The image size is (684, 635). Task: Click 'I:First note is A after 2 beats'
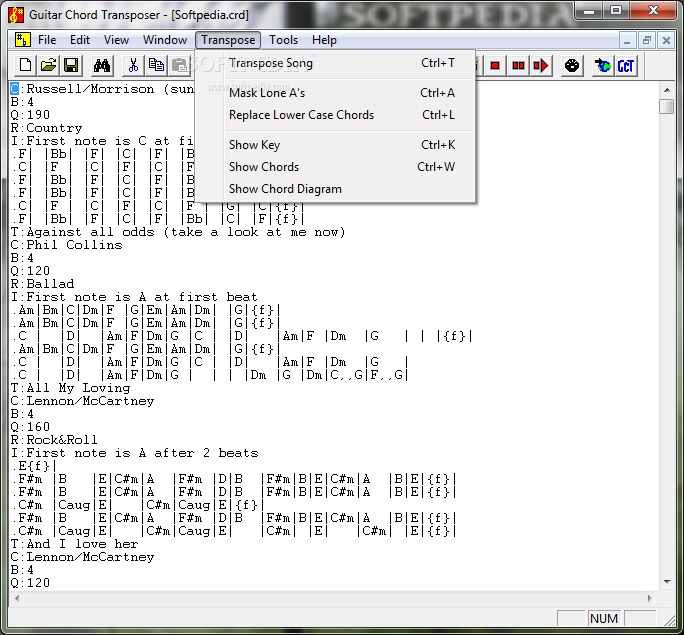134,453
